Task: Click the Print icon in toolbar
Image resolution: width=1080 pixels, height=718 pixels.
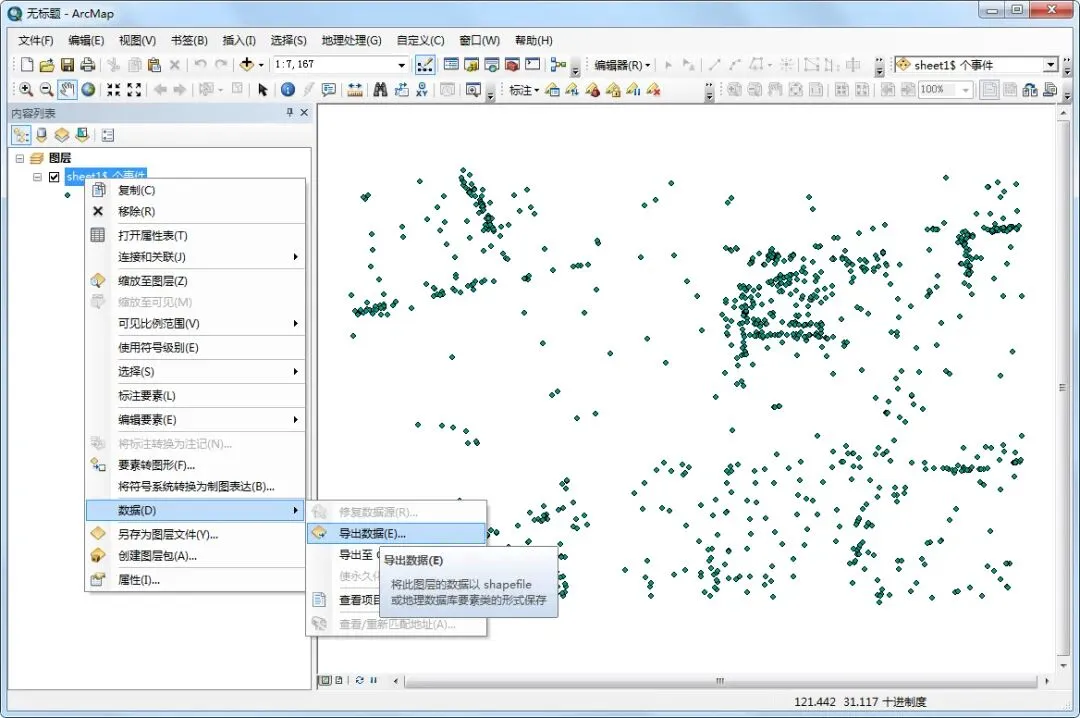Action: pyautogui.click(x=87, y=65)
